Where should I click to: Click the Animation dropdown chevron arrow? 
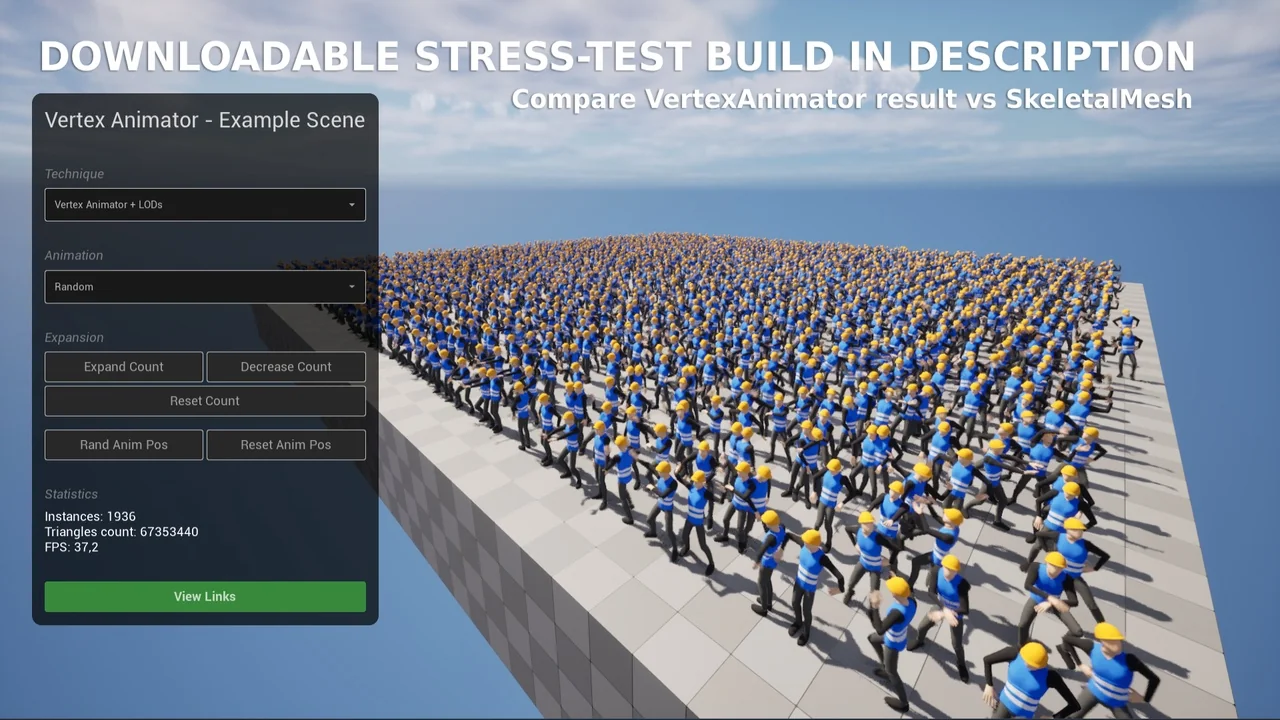(x=351, y=287)
